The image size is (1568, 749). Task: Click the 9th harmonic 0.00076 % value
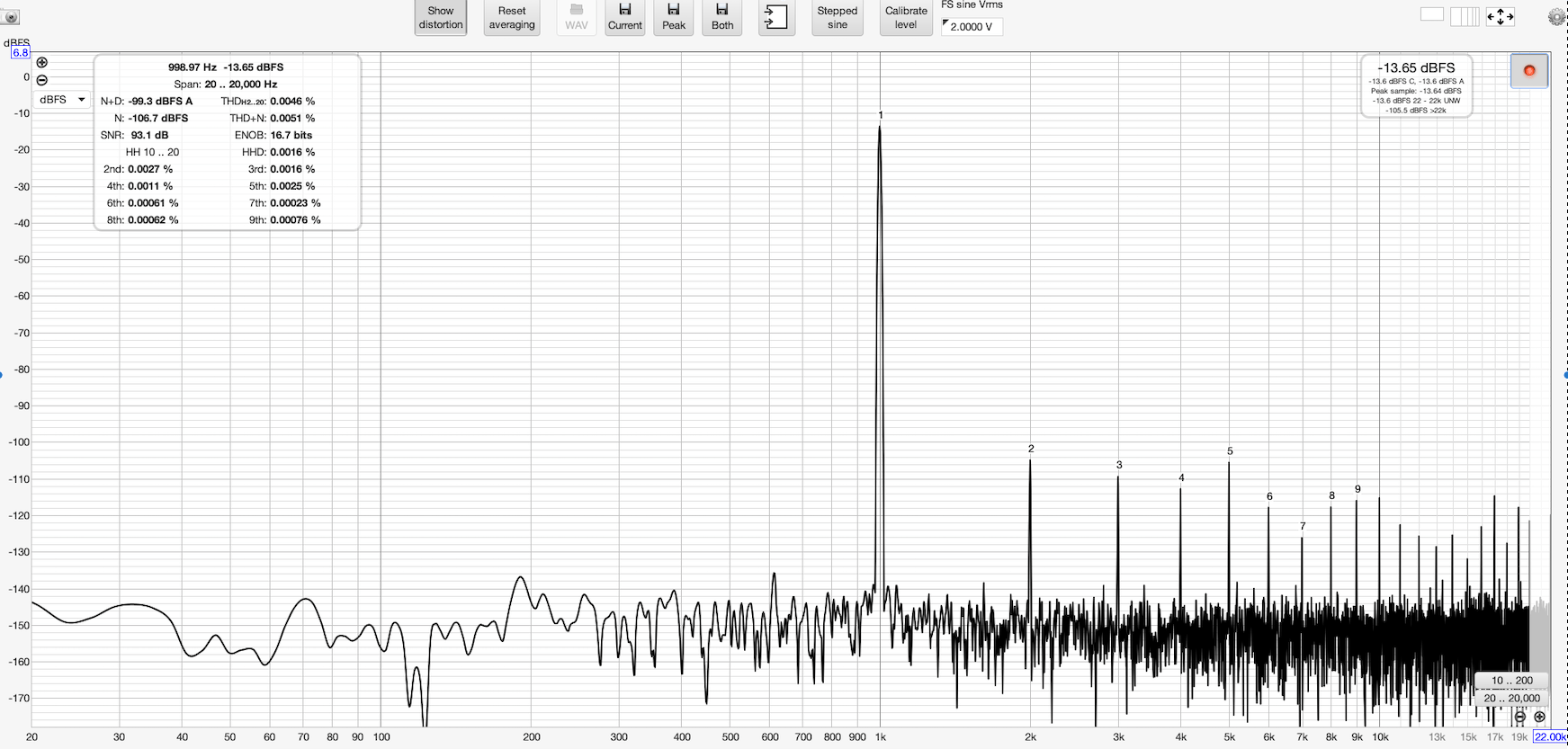coord(295,220)
